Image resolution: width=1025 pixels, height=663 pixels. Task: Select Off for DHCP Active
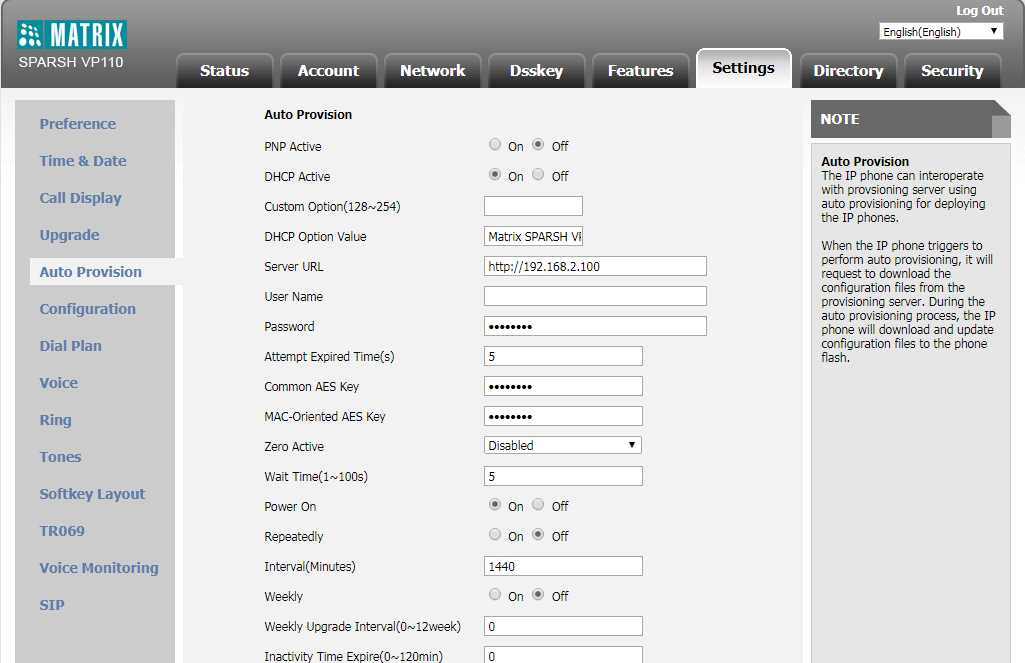(x=538, y=175)
